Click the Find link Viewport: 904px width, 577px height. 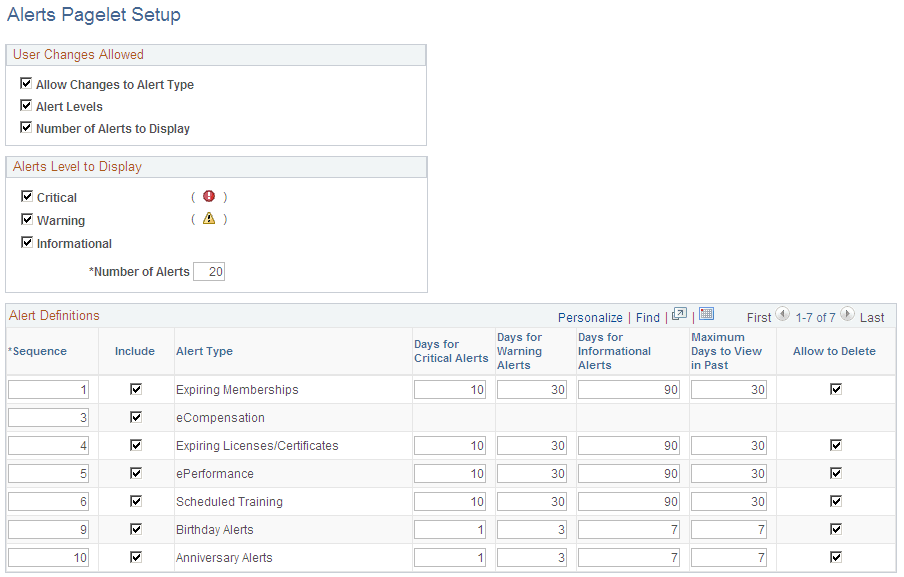coord(647,317)
